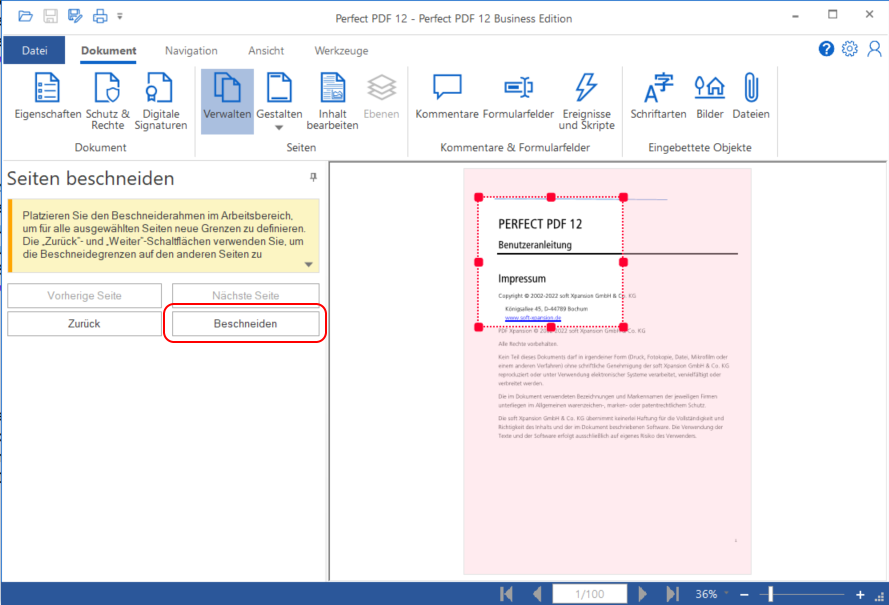Open the Schriftarten embedded fonts
The height and width of the screenshot is (605, 889).
(x=658, y=100)
